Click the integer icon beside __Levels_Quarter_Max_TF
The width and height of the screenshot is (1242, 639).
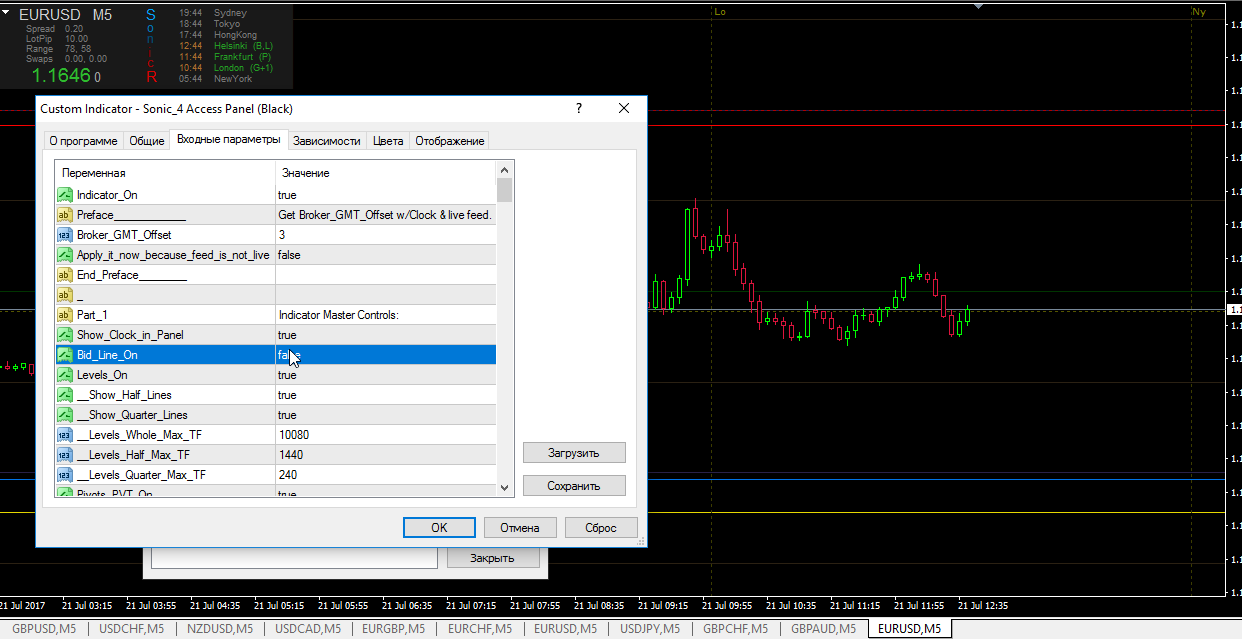(x=65, y=475)
